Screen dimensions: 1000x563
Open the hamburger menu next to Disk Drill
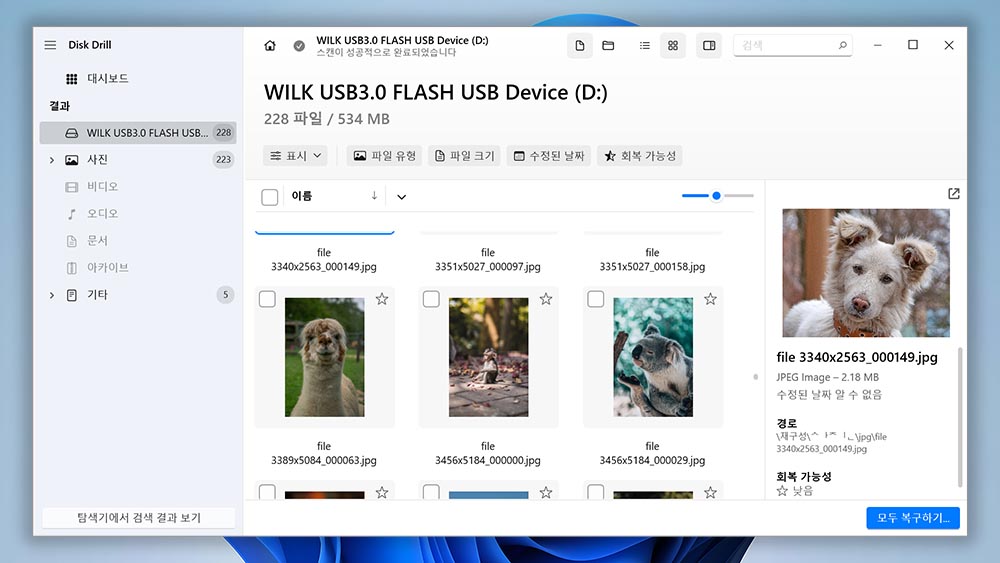click(x=50, y=45)
